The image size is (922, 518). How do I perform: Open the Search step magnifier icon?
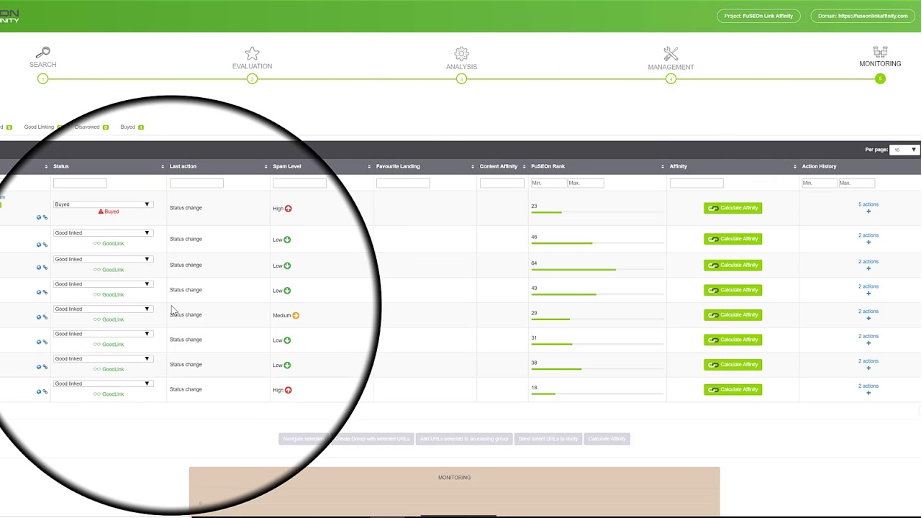[42, 53]
